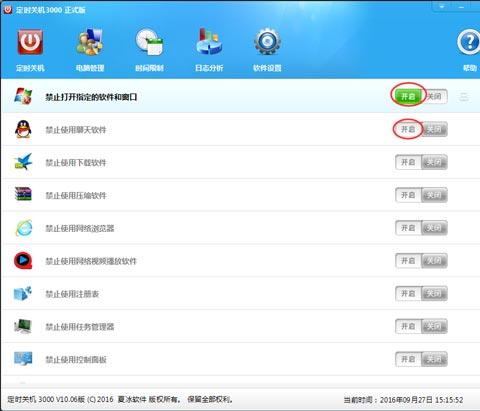The height and width of the screenshot is (411, 480).
Task: Enable 开启 for 禁止使用任务管理器
Action: [408, 326]
